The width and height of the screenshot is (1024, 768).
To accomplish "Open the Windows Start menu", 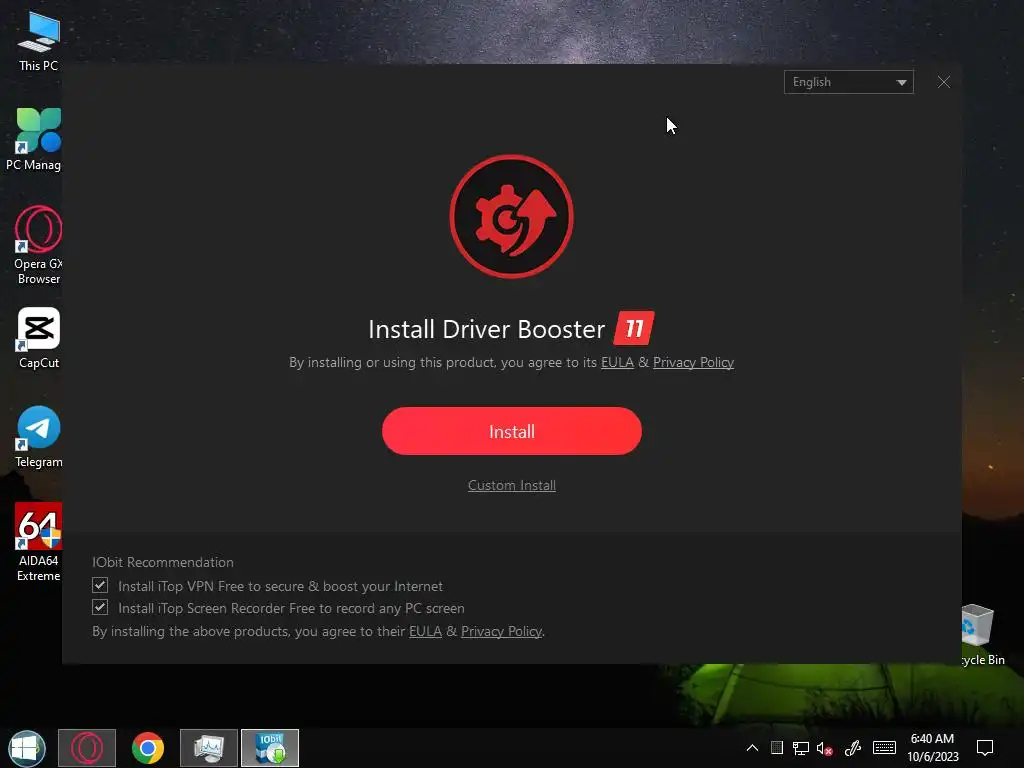I will (27, 748).
